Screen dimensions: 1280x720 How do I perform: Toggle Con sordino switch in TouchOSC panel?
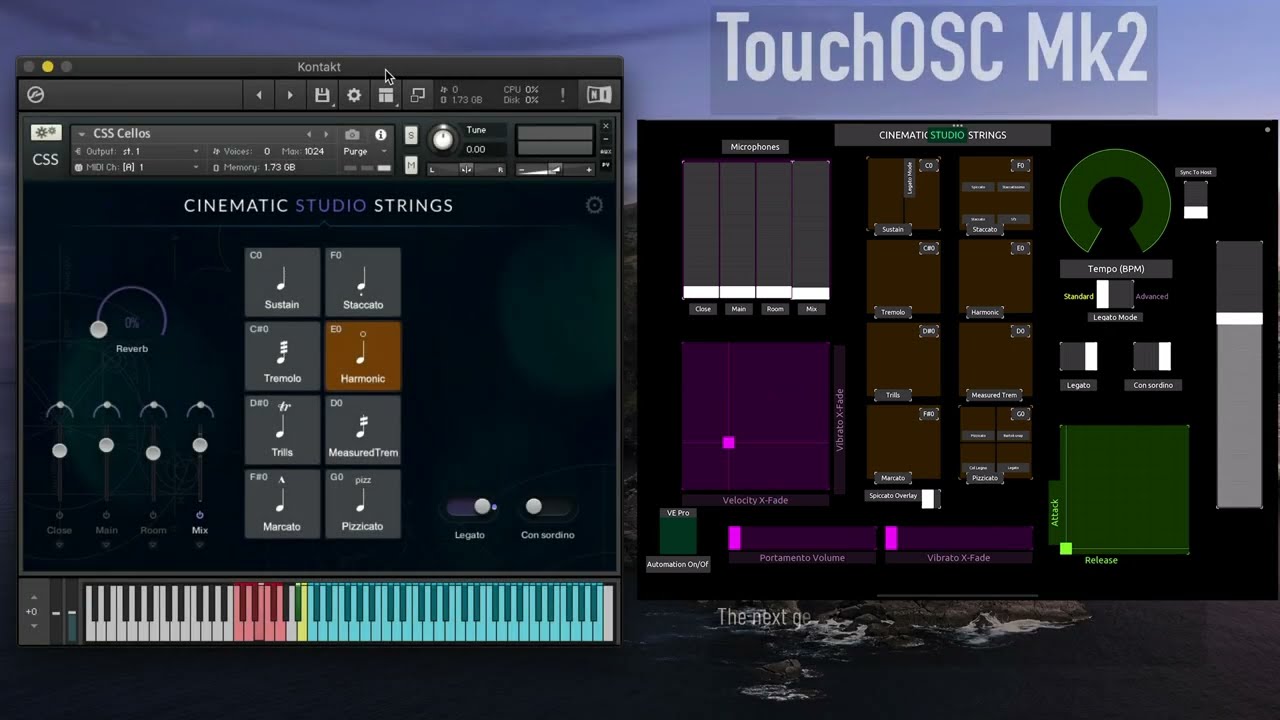(x=1152, y=356)
